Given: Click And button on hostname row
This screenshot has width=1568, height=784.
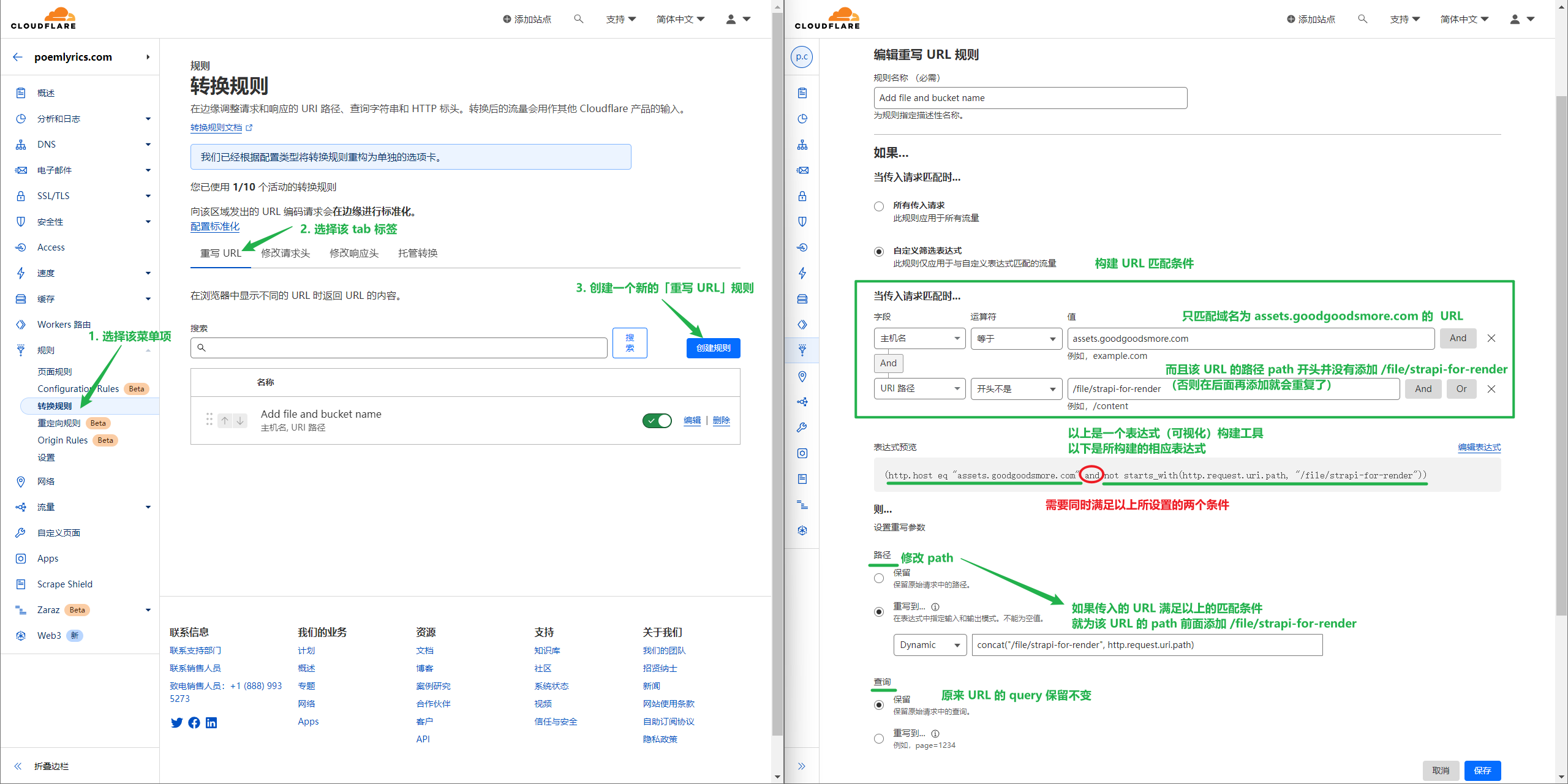Looking at the screenshot, I should (x=1458, y=338).
